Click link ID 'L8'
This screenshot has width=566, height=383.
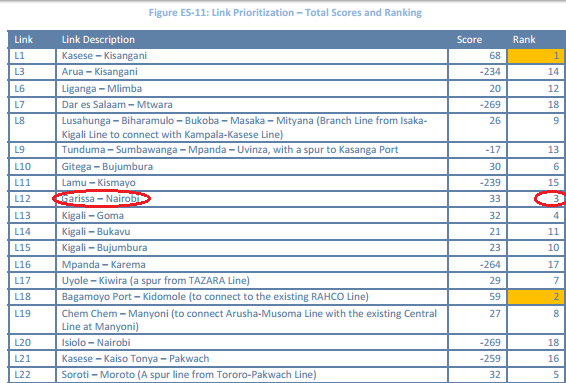pyautogui.click(x=19, y=121)
